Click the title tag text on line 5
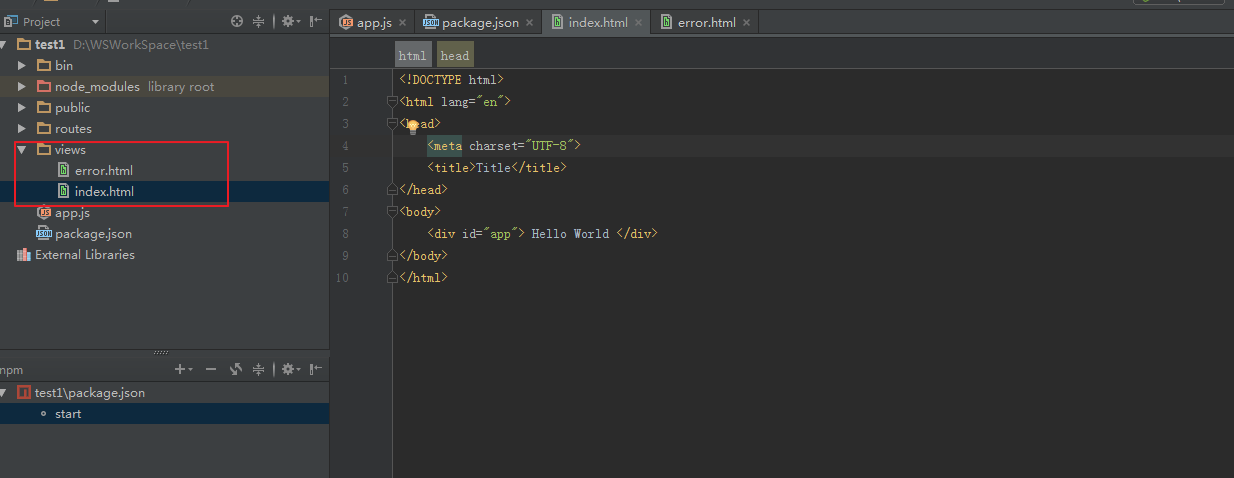 pyautogui.click(x=497, y=168)
